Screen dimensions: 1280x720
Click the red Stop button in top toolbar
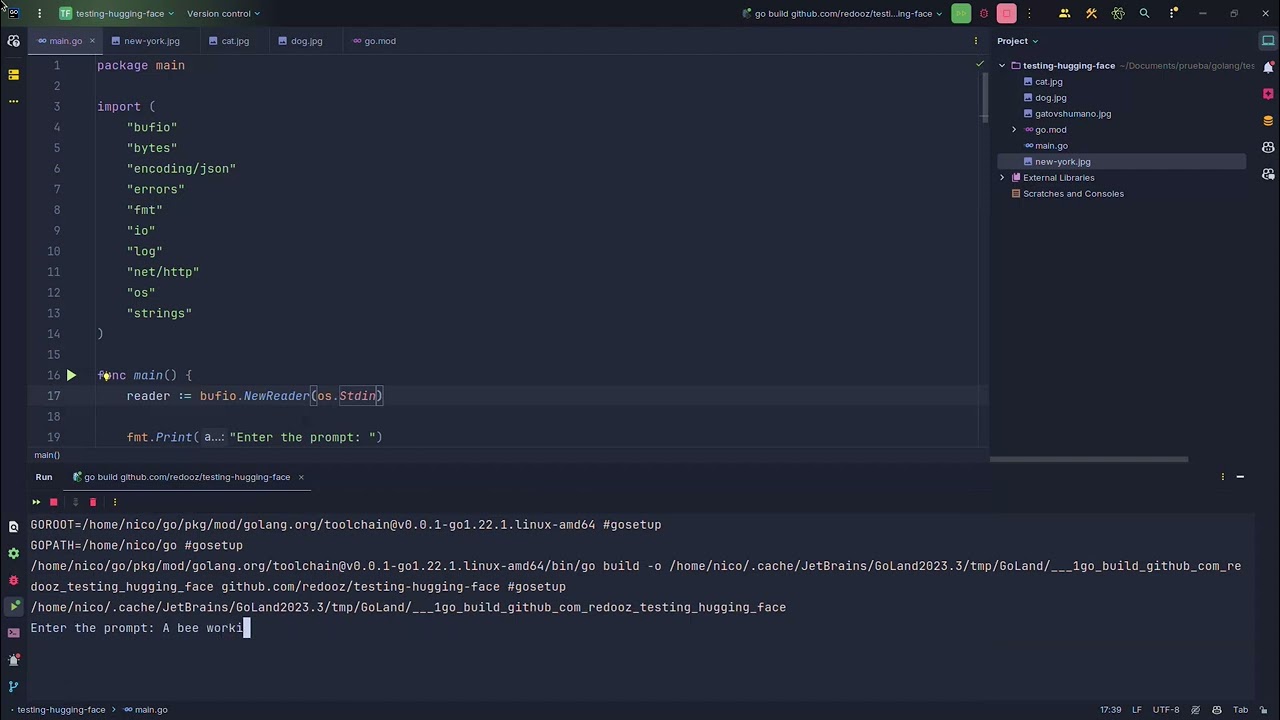pyautogui.click(x=1007, y=13)
